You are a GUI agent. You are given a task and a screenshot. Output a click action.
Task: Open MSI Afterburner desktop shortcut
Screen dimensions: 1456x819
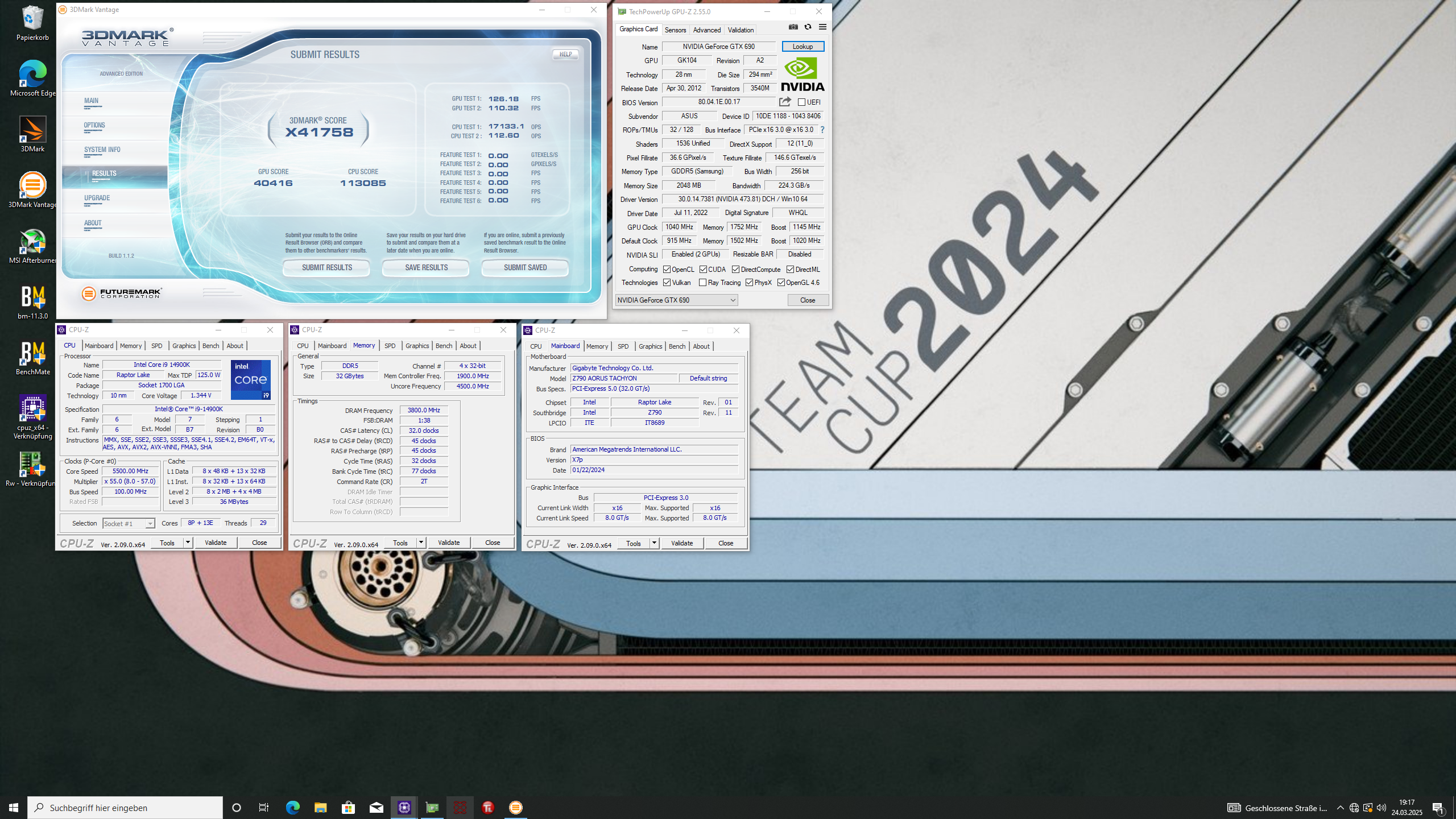(32, 246)
